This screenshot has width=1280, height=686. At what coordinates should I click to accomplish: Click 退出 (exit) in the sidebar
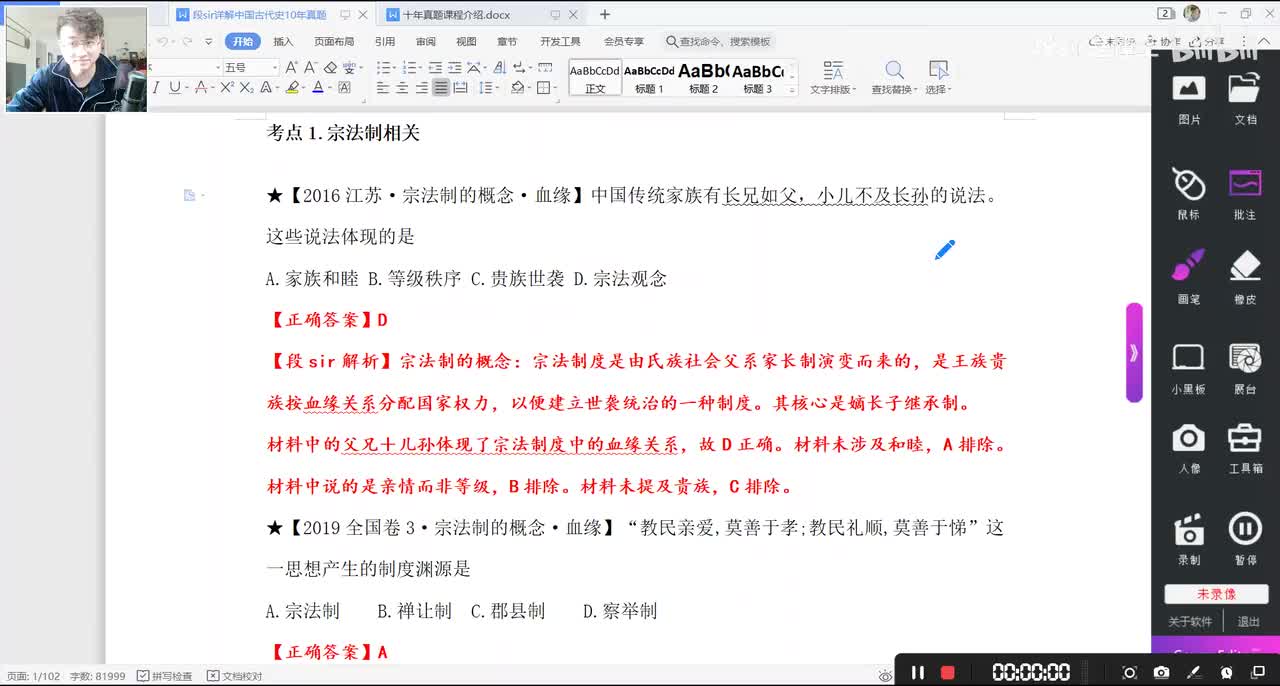point(1248,621)
